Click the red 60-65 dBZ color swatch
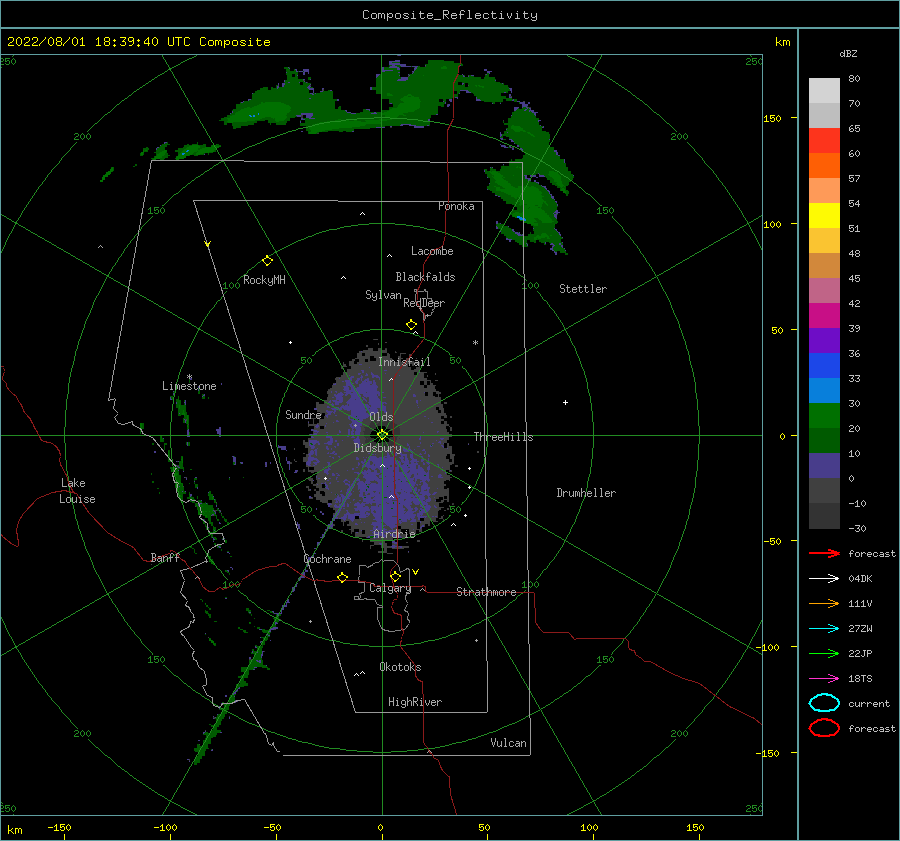Screen dimensions: 900x841 (824, 141)
